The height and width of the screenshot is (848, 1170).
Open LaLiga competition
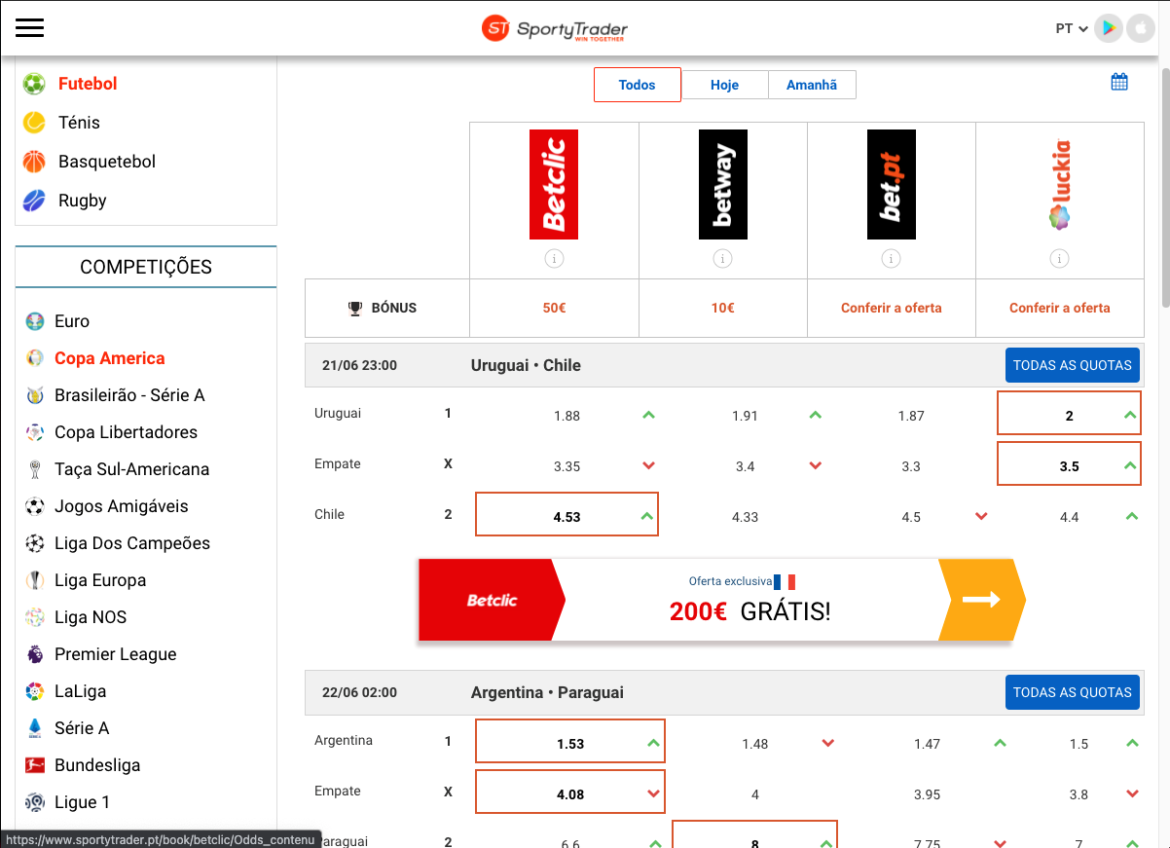tap(80, 691)
